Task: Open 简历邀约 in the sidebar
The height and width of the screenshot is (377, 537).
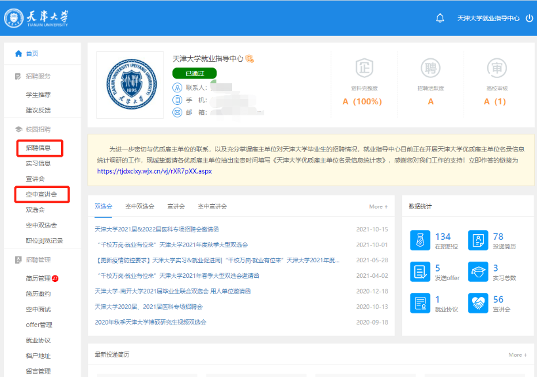Action: (x=38, y=294)
